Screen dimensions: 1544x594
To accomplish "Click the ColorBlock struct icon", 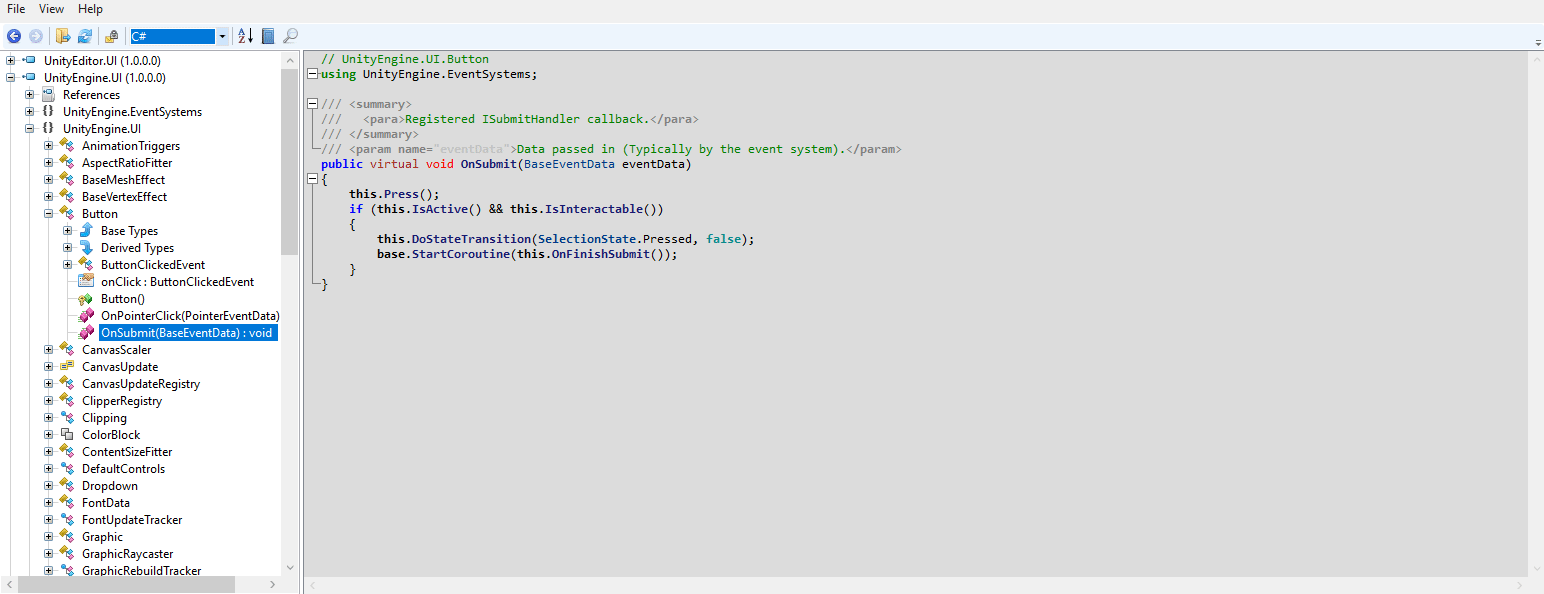I will pos(67,435).
